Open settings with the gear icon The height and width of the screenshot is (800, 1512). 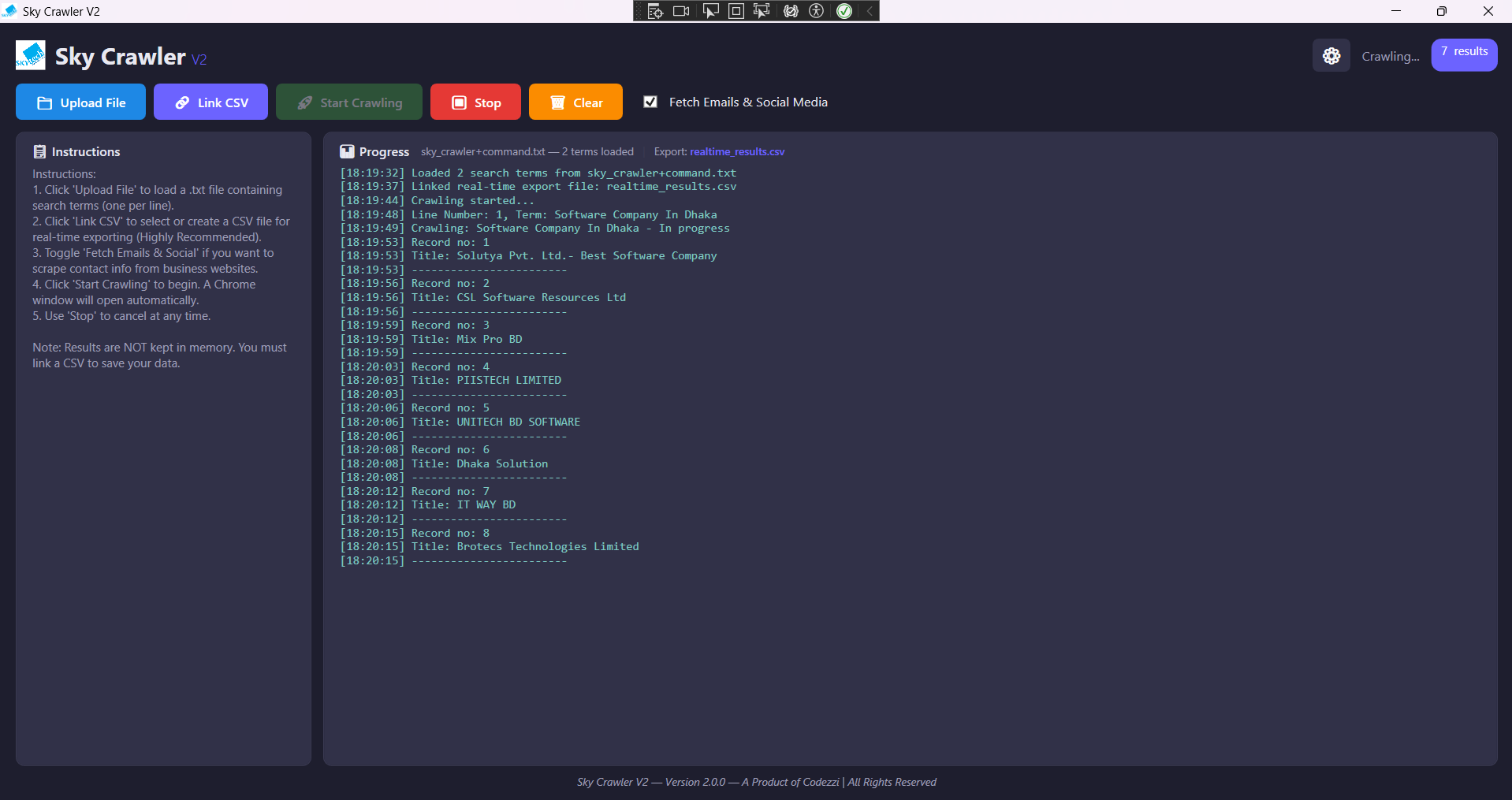[x=1331, y=56]
